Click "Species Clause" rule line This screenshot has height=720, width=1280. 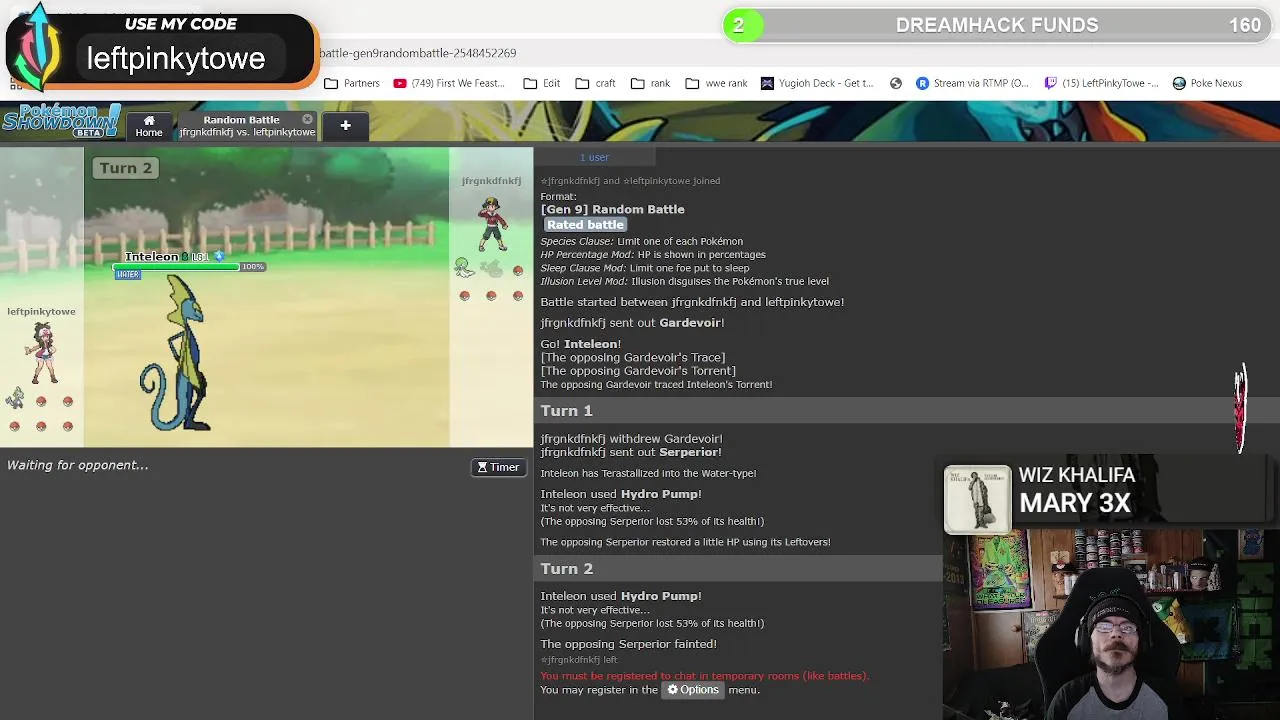[x=642, y=241]
